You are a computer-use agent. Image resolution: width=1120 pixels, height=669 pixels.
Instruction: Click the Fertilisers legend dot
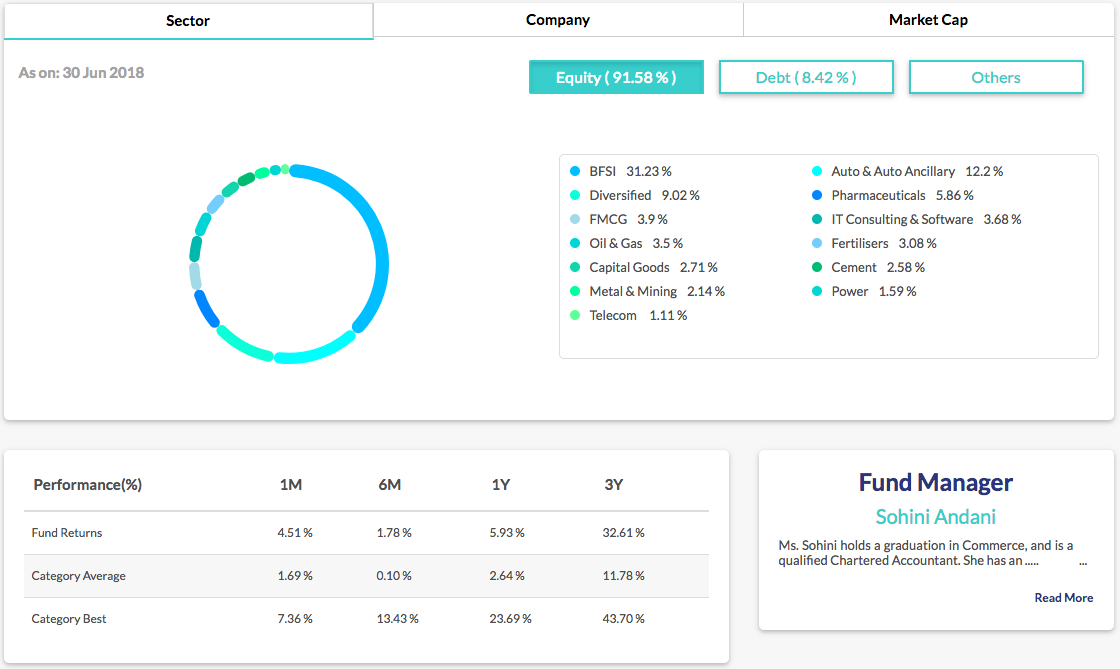pyautogui.click(x=815, y=243)
